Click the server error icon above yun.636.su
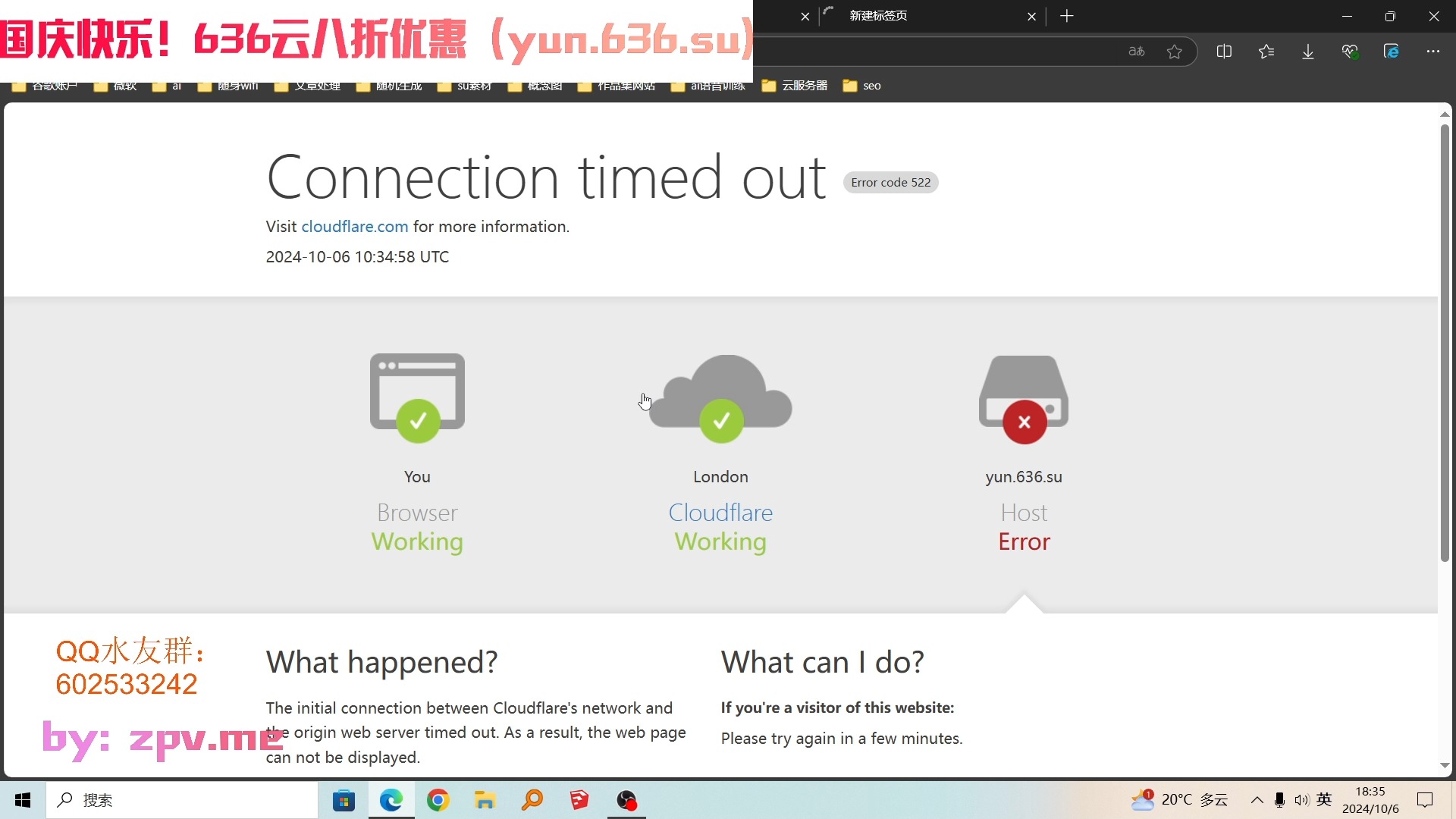 tap(1024, 400)
